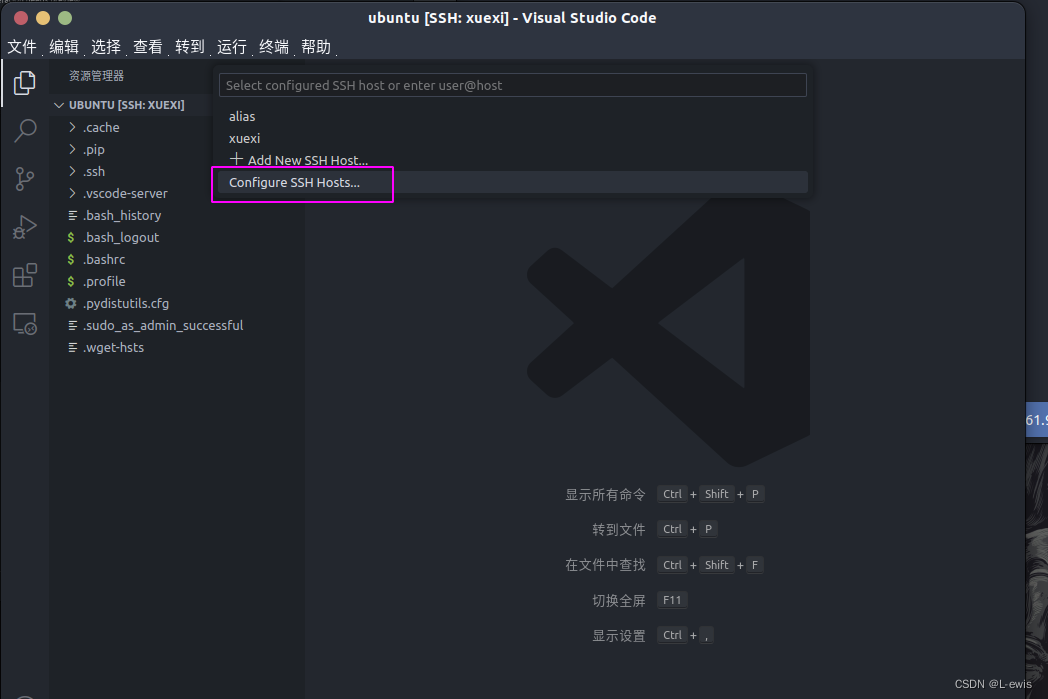1048x699 pixels.
Task: Open the 帮助 menu
Action: pos(316,47)
